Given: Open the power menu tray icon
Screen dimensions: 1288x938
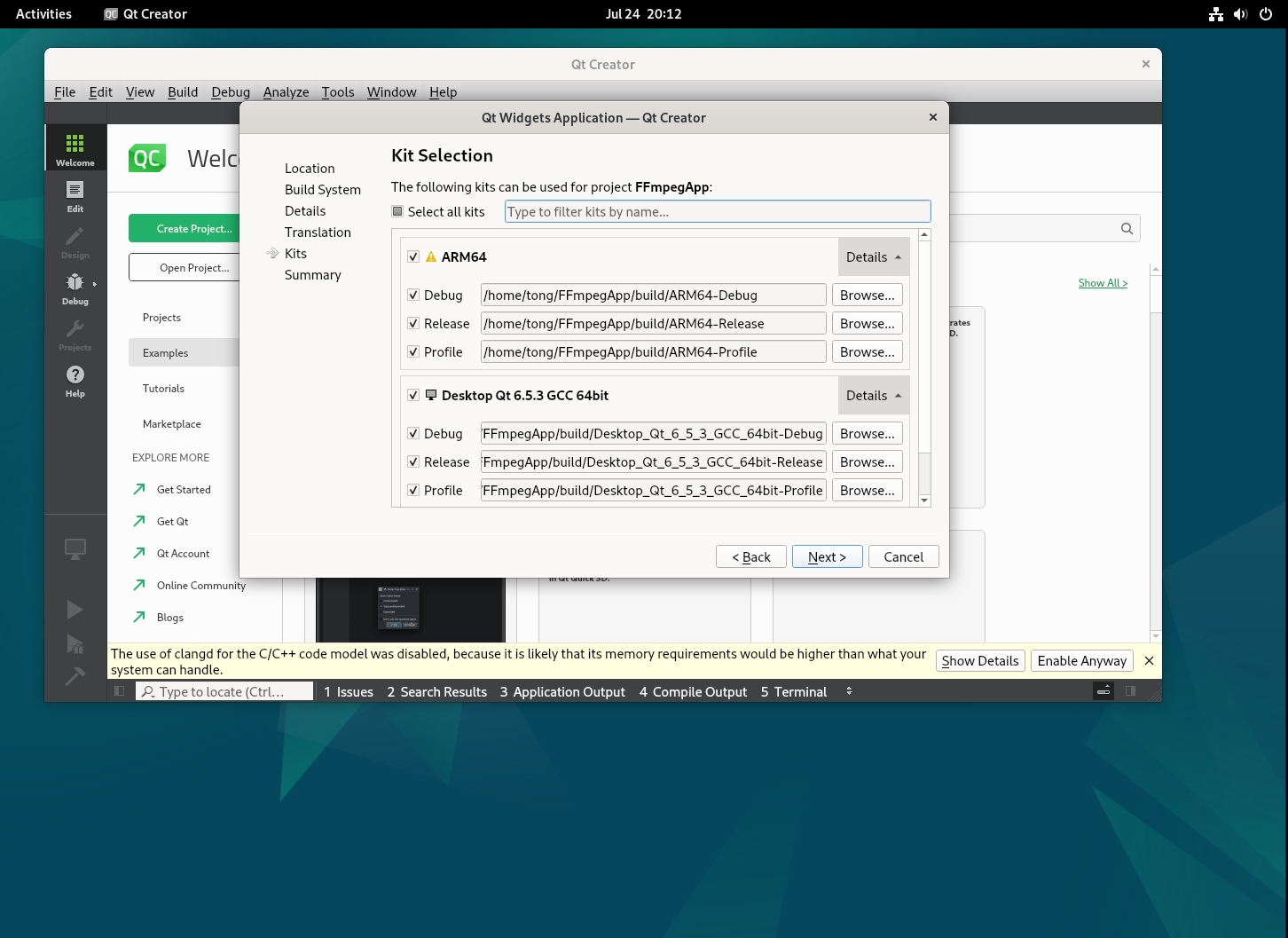Looking at the screenshot, I should pos(1266,14).
